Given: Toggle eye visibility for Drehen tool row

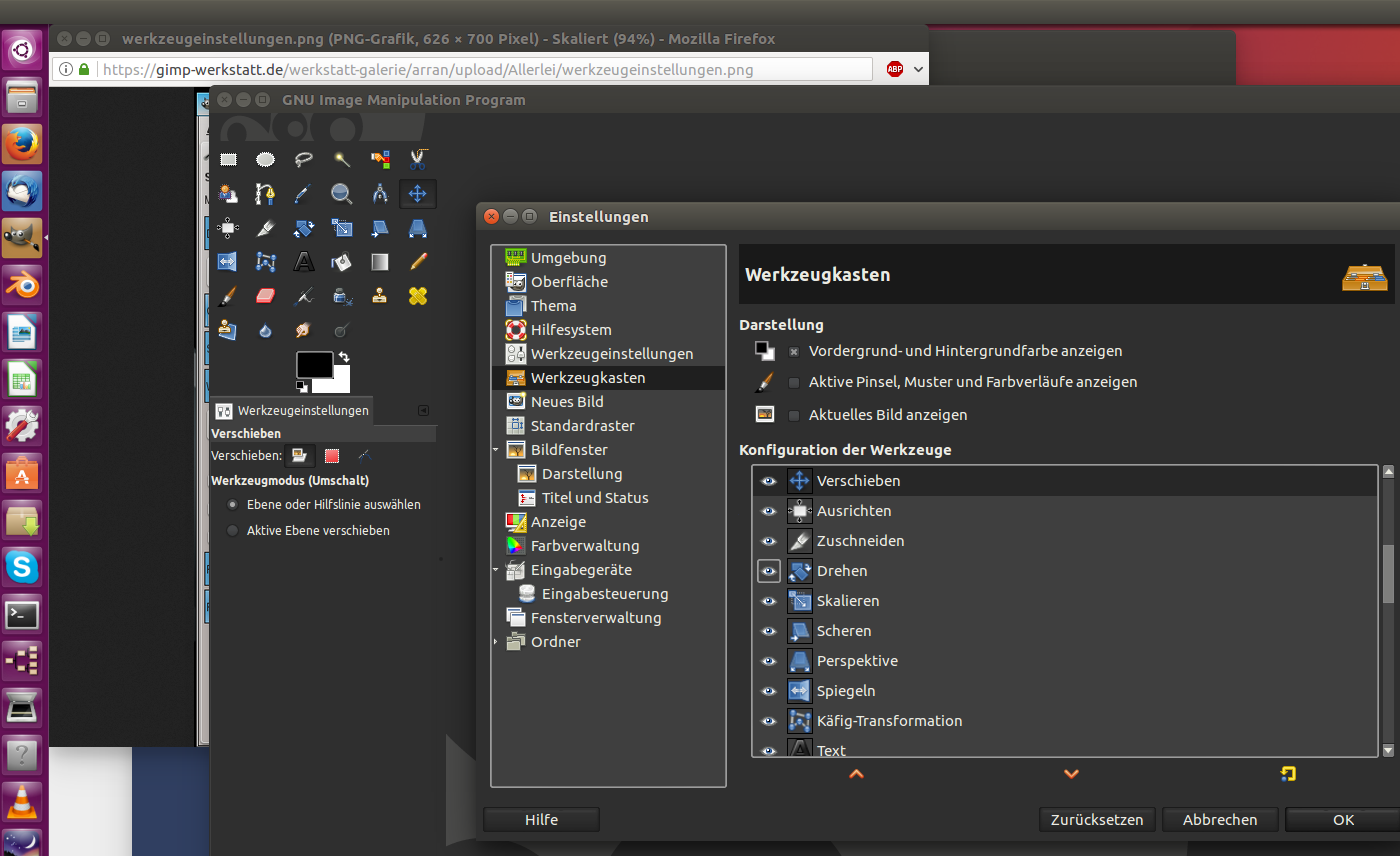Looking at the screenshot, I should pos(769,571).
